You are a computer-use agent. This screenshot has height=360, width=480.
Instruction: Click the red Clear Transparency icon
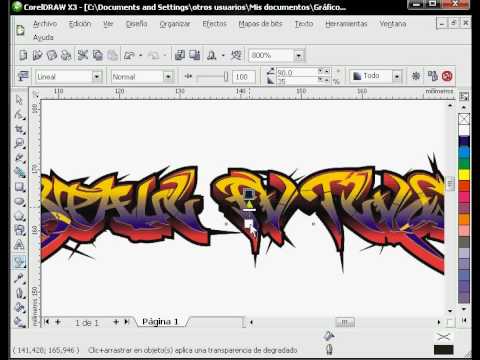[x=447, y=76]
